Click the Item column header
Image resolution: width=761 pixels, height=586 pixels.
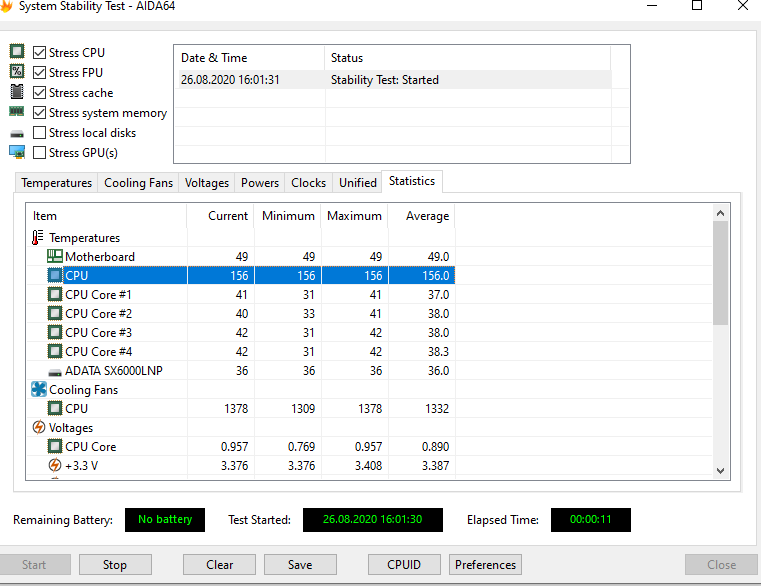[106, 216]
